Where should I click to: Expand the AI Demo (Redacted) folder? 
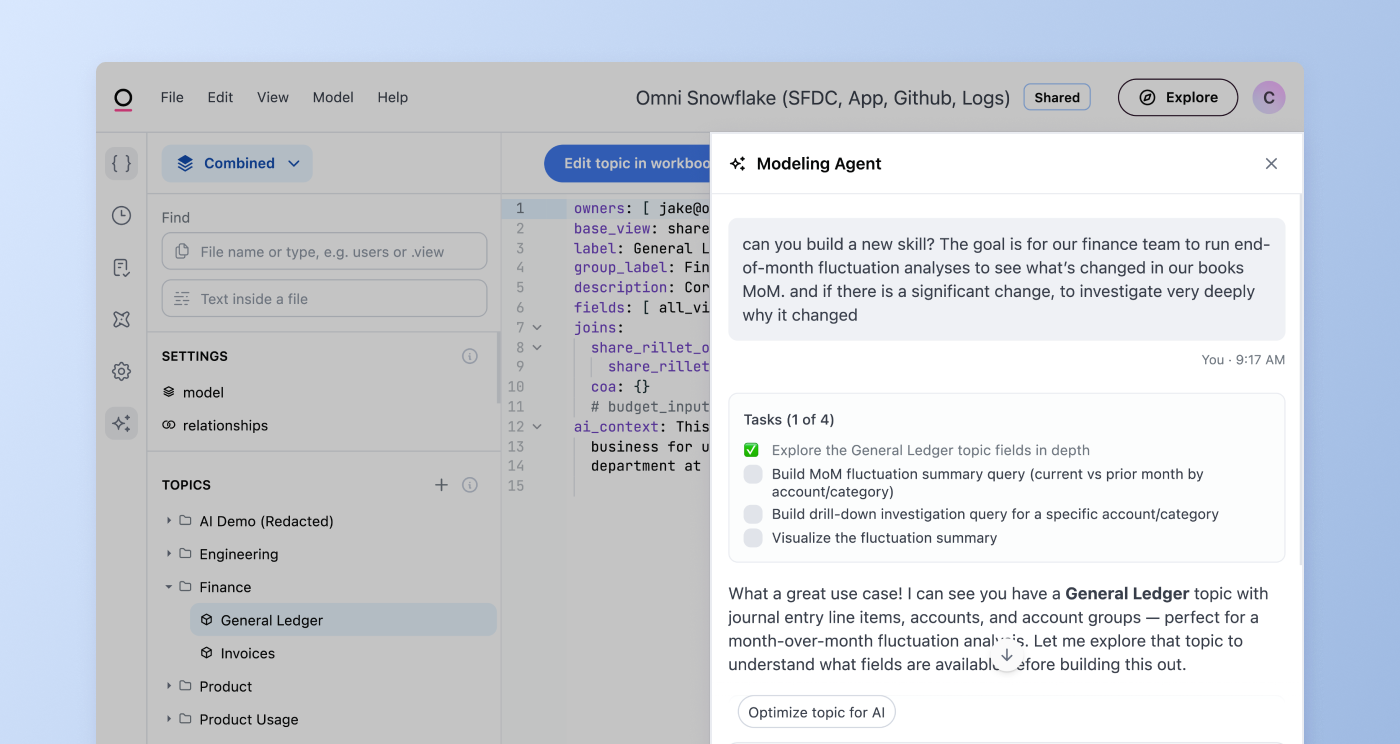pos(169,521)
